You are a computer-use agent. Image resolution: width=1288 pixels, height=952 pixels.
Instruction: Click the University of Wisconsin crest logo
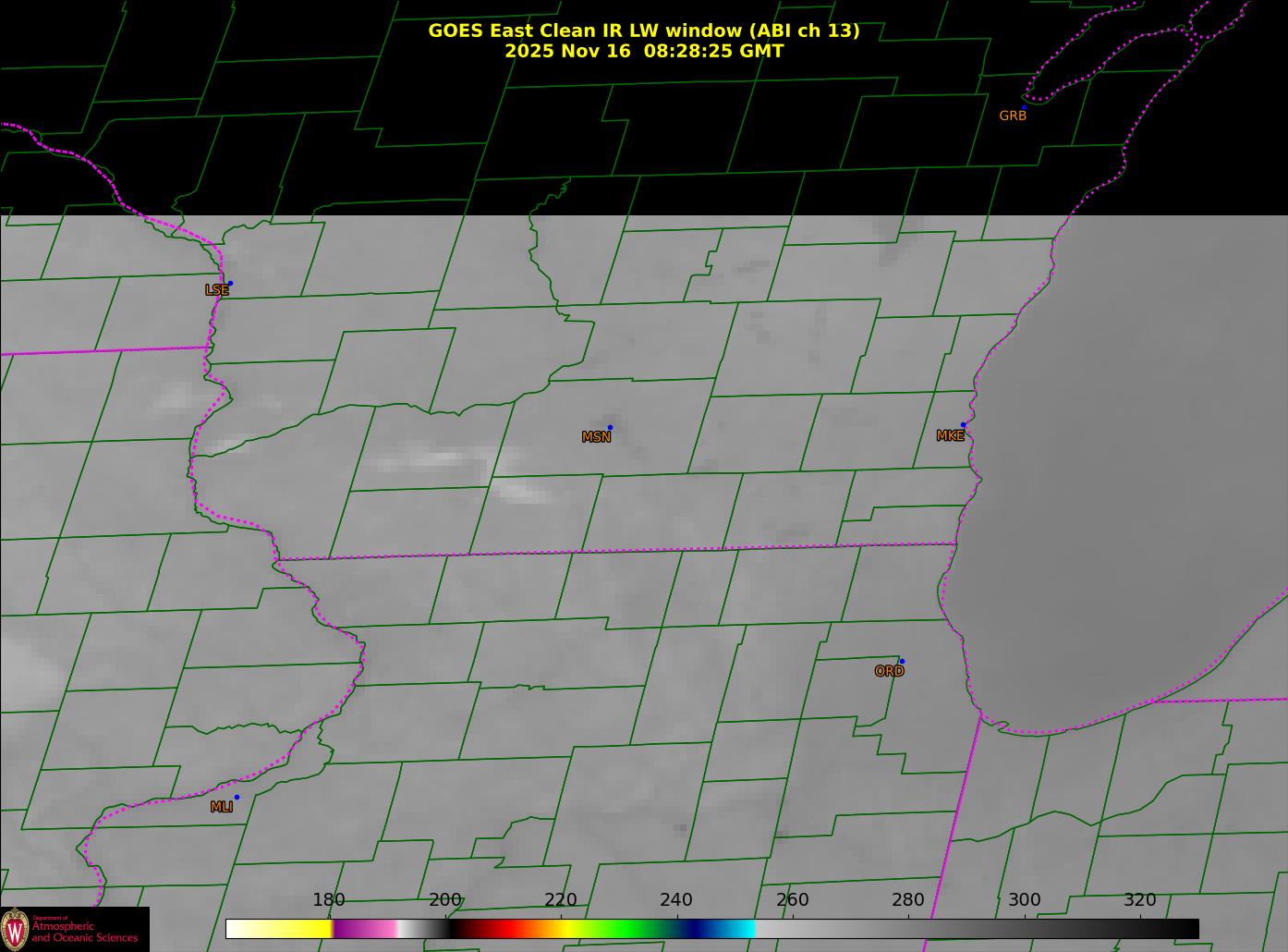pyautogui.click(x=15, y=929)
